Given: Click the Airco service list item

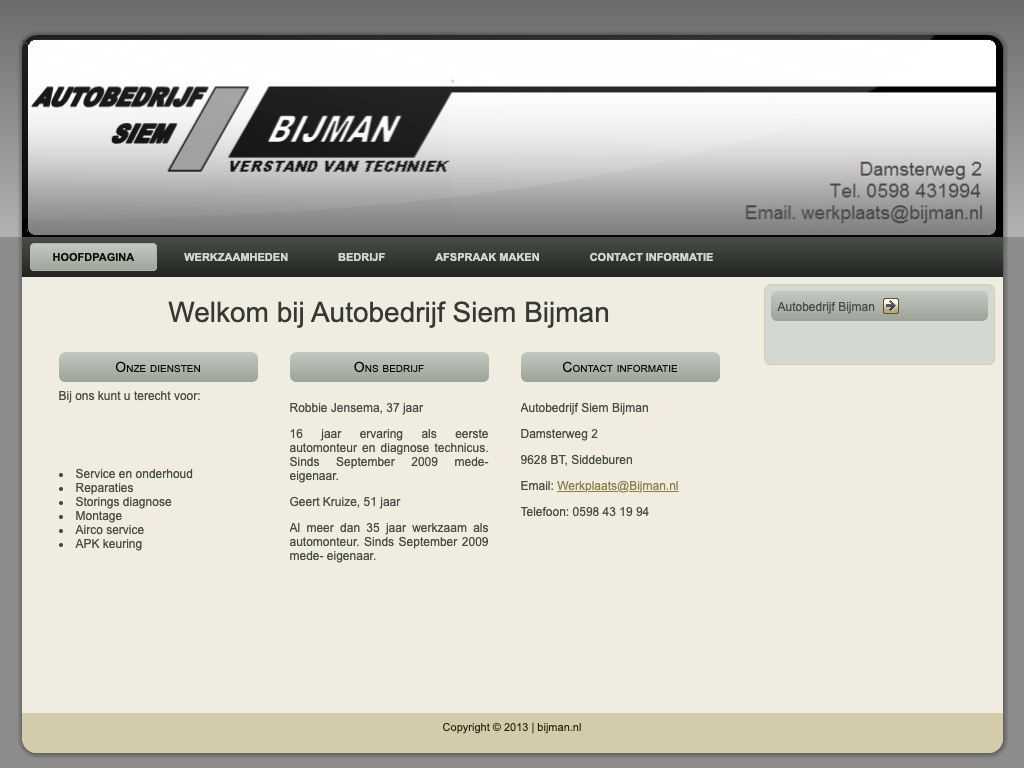Looking at the screenshot, I should pyautogui.click(x=110, y=530).
